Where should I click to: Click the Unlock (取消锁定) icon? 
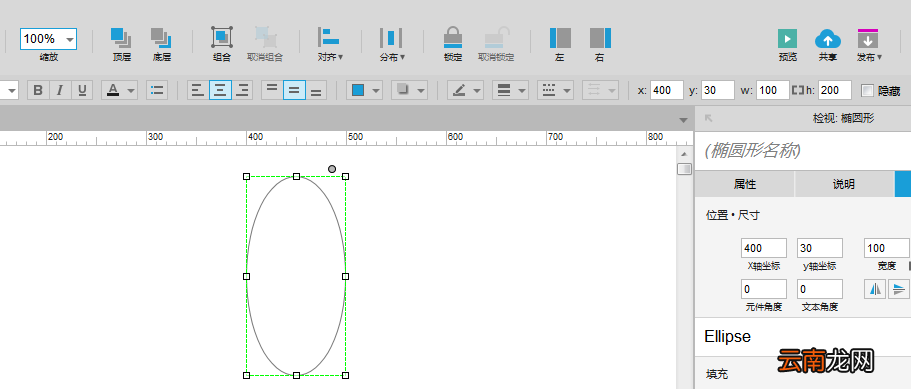tap(496, 38)
